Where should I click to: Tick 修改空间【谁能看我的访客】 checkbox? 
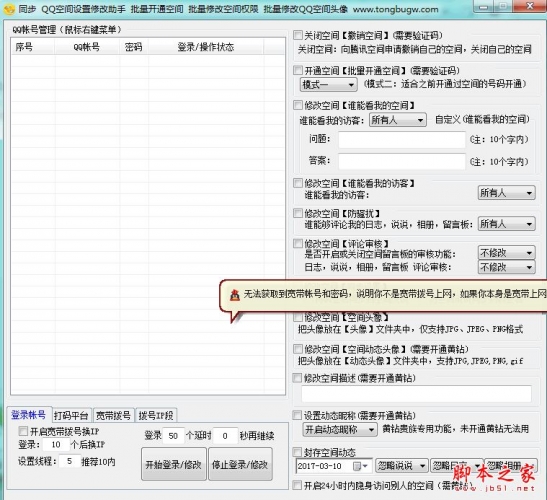pyautogui.click(x=298, y=183)
